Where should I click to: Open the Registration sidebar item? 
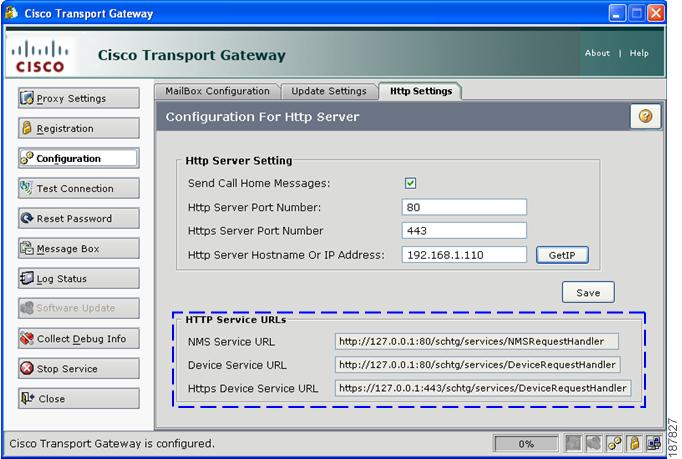tap(79, 128)
